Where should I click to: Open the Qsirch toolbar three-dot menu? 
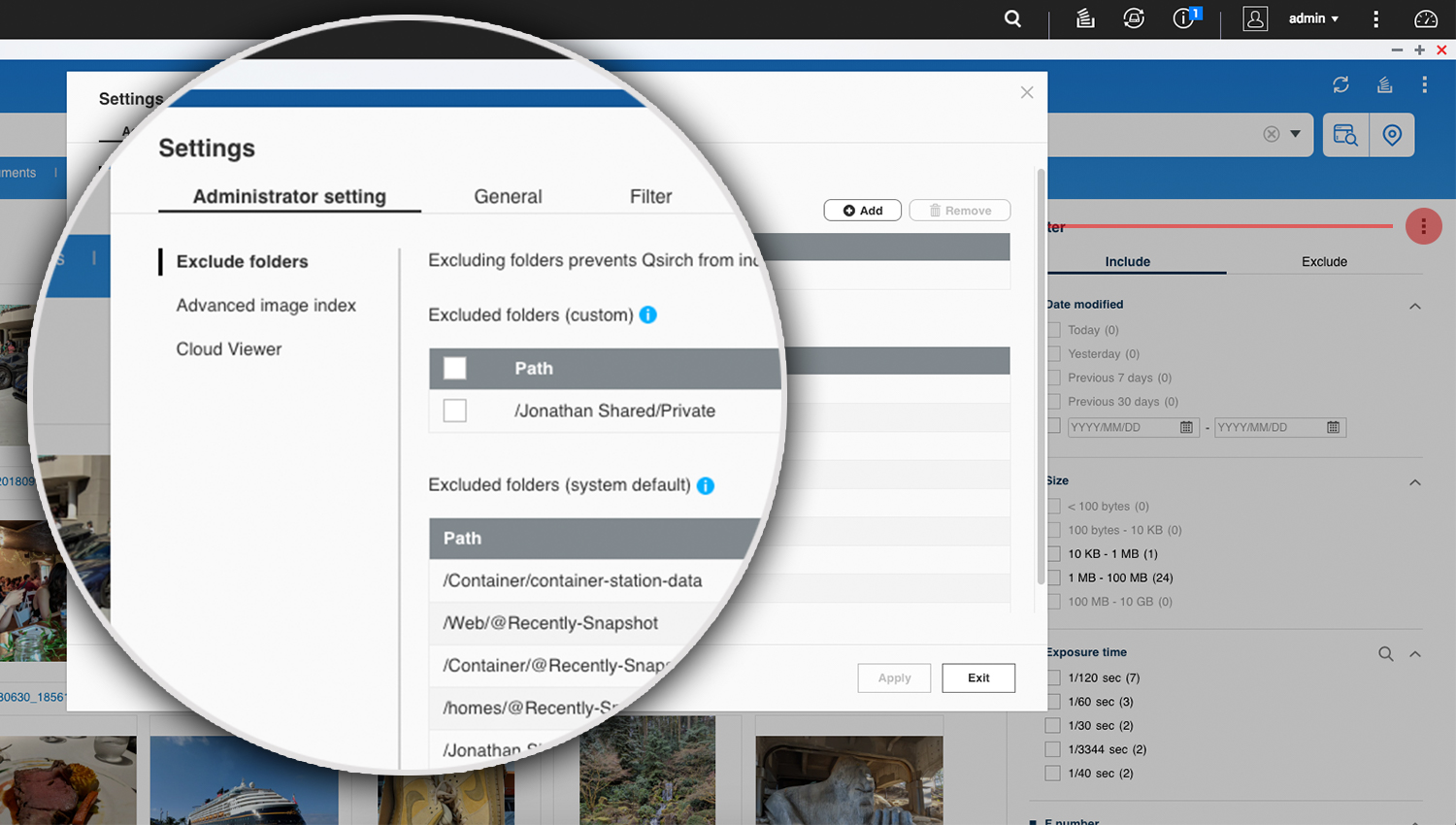[x=1425, y=85]
